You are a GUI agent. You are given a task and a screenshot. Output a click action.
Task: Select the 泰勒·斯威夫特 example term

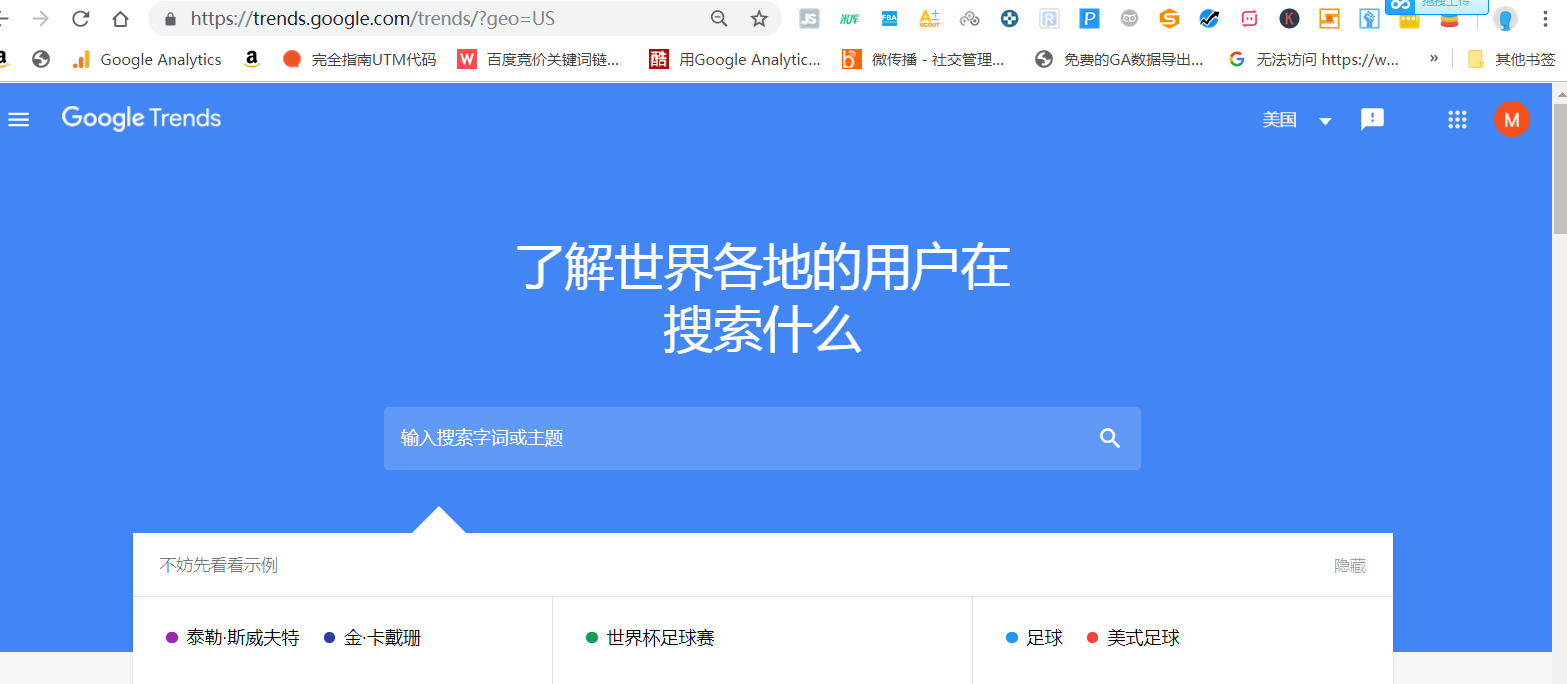232,638
